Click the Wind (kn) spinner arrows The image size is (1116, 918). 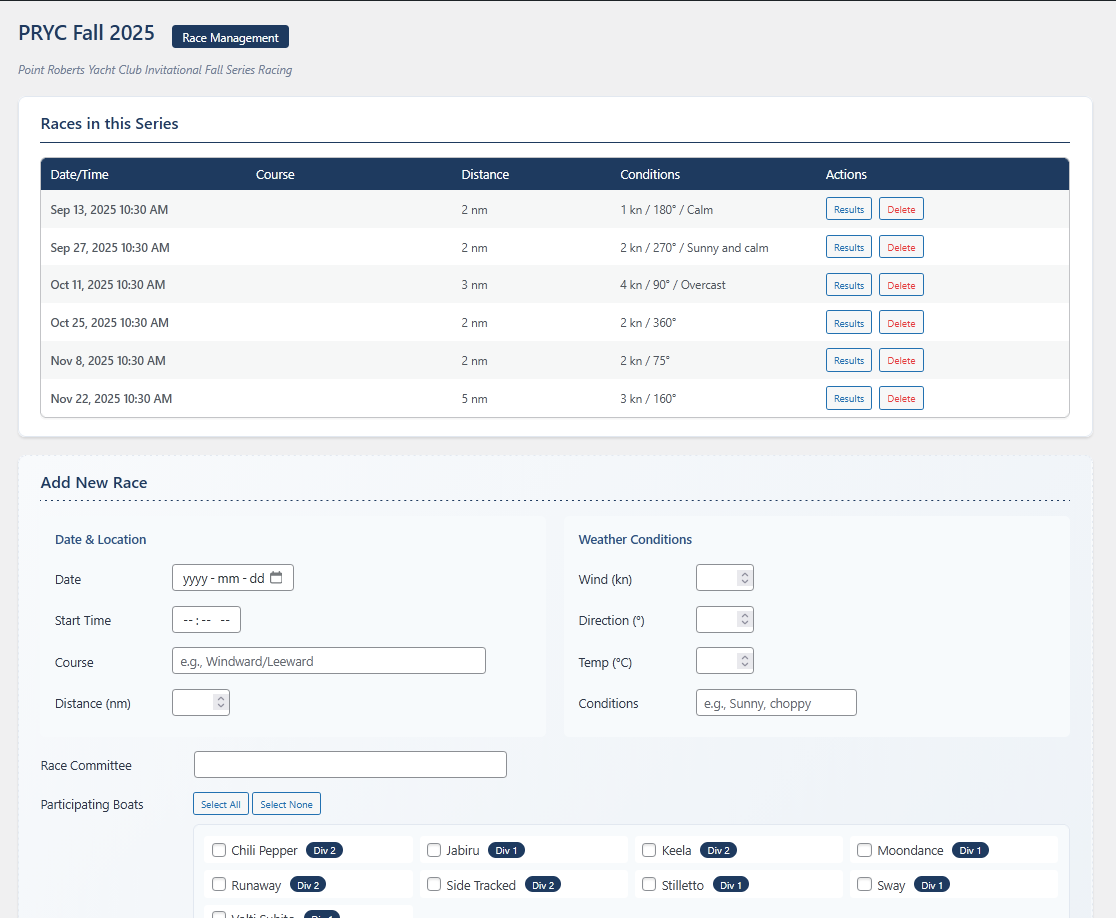tap(744, 578)
